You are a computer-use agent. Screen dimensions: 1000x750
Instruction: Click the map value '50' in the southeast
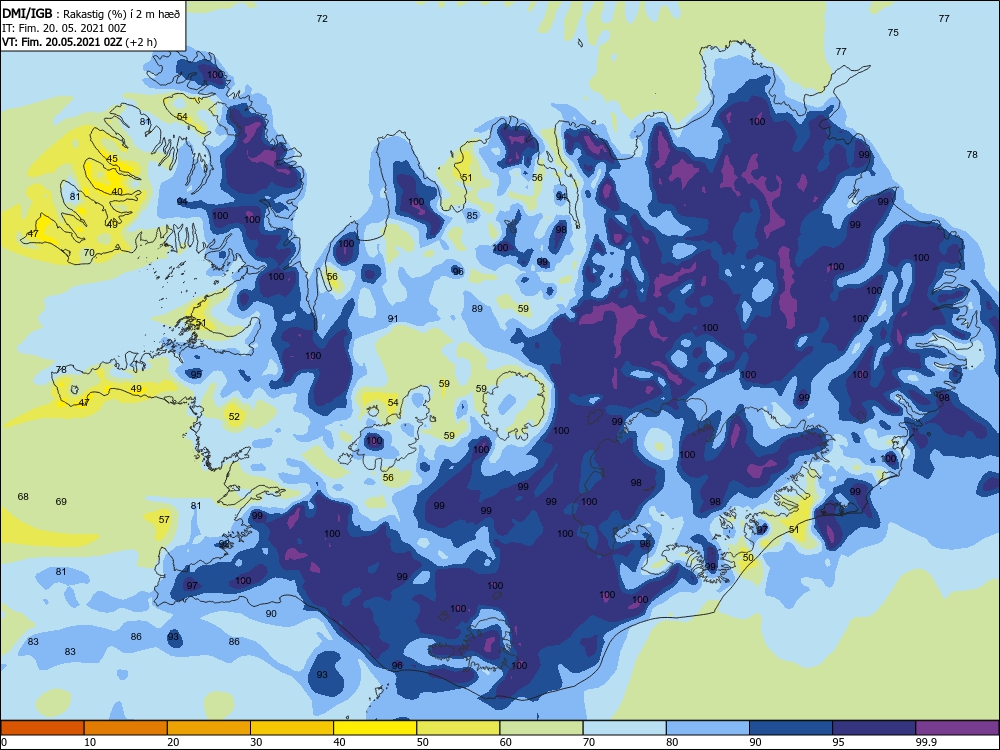748,557
